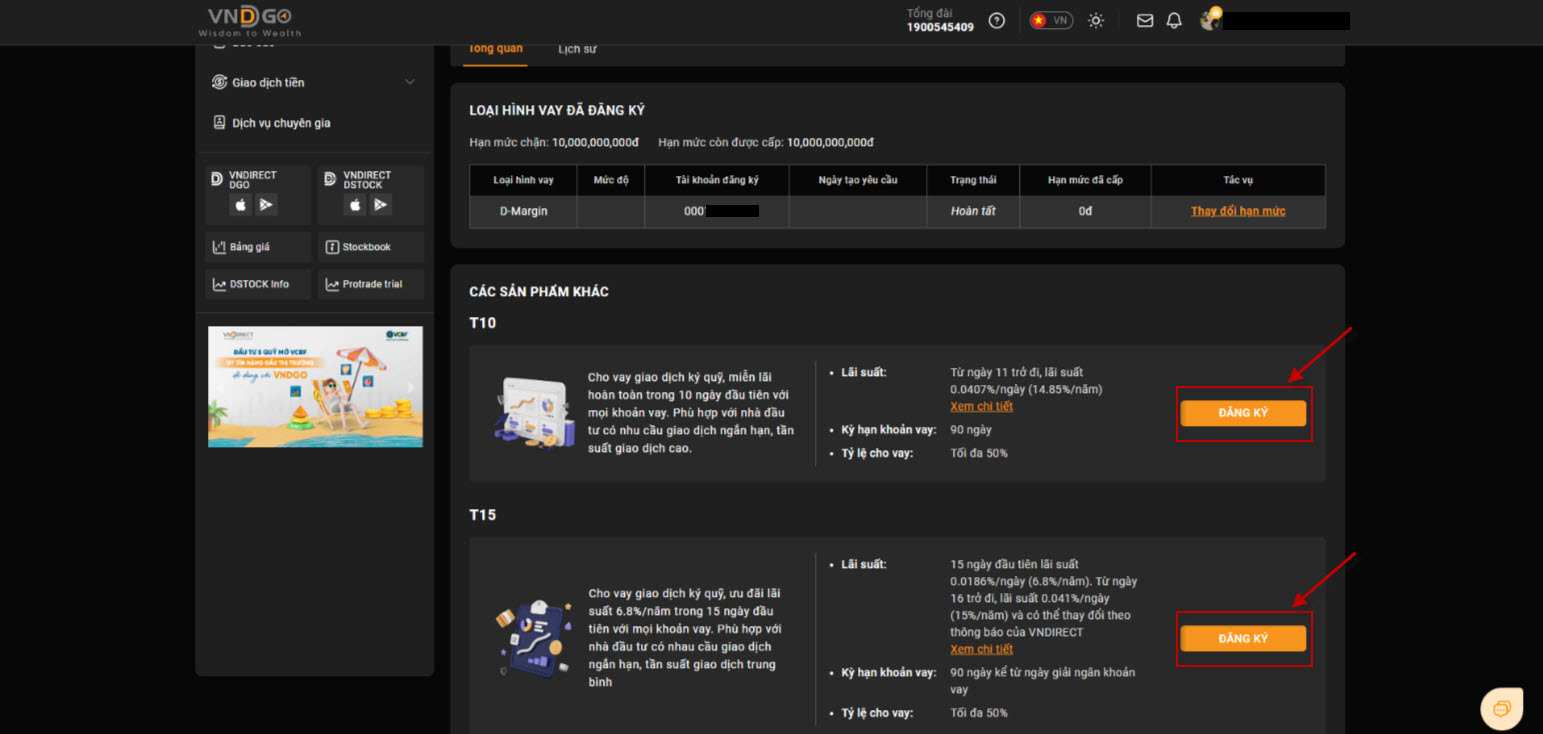
Task: Click the Thay đổi hạn mức link
Action: 1238,211
